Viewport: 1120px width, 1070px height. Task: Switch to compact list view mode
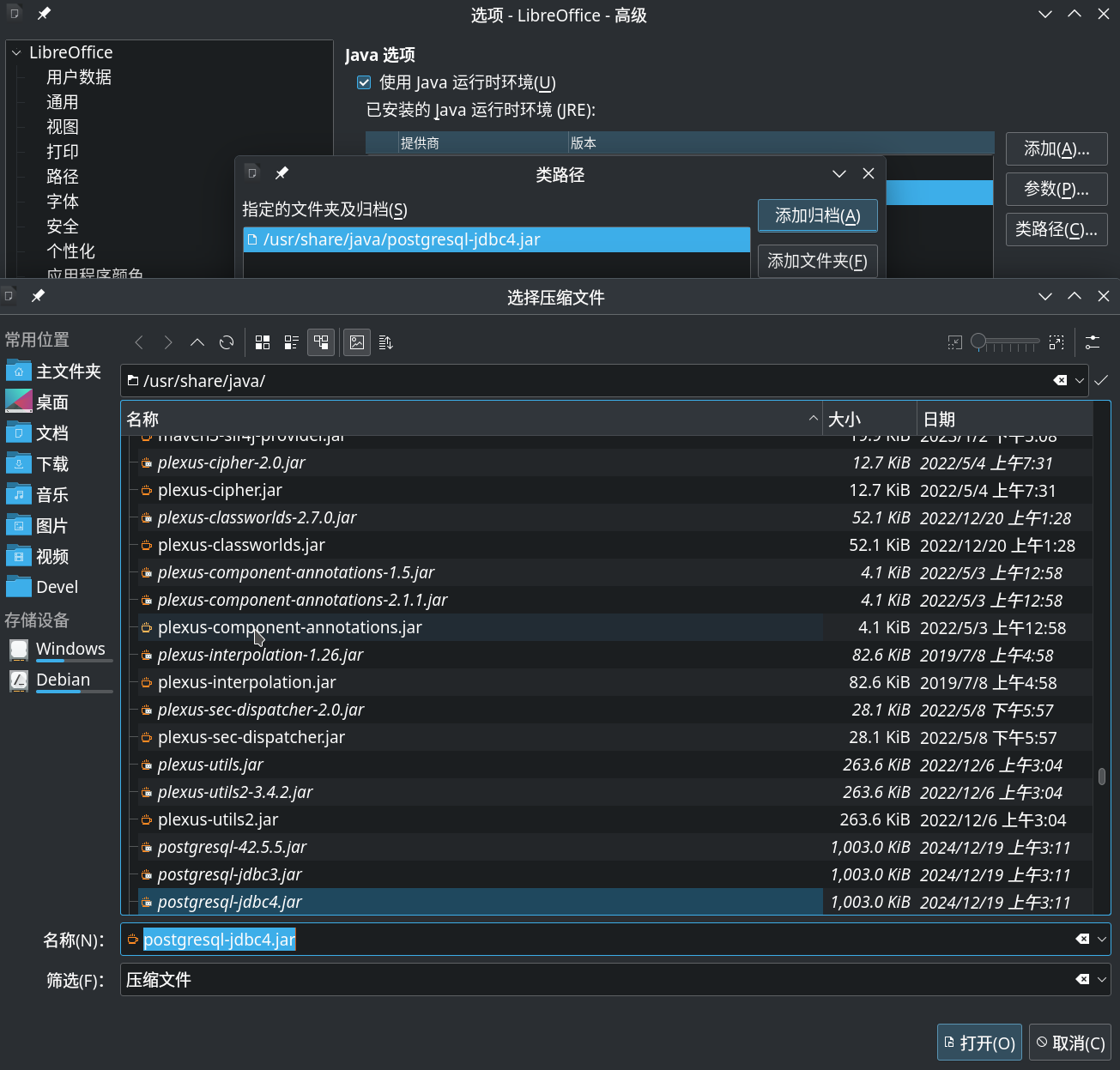pos(292,342)
